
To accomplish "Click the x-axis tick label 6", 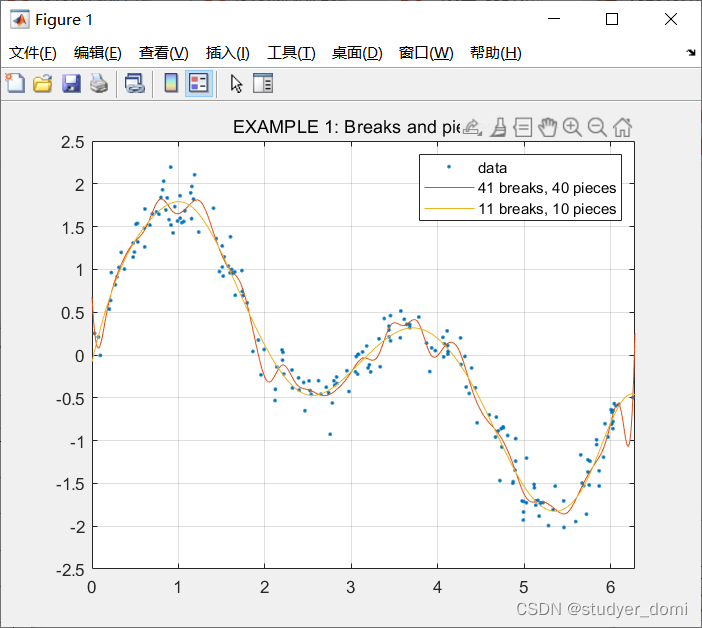I will click(610, 587).
